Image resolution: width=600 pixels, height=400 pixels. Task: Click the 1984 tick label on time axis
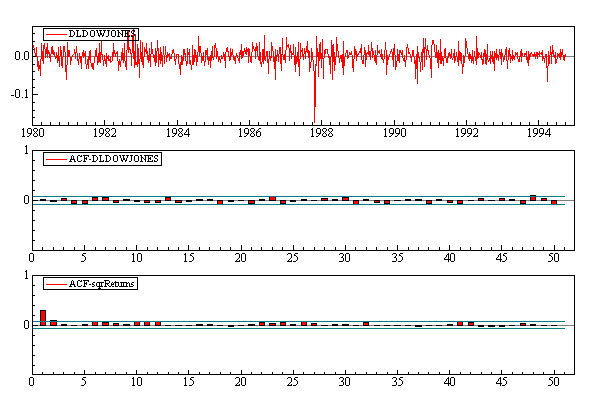178,132
